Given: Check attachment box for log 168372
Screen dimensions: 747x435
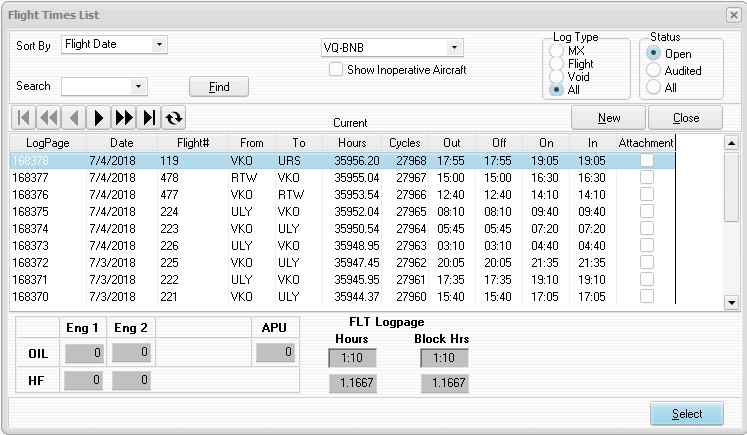Looking at the screenshot, I should (x=646, y=262).
